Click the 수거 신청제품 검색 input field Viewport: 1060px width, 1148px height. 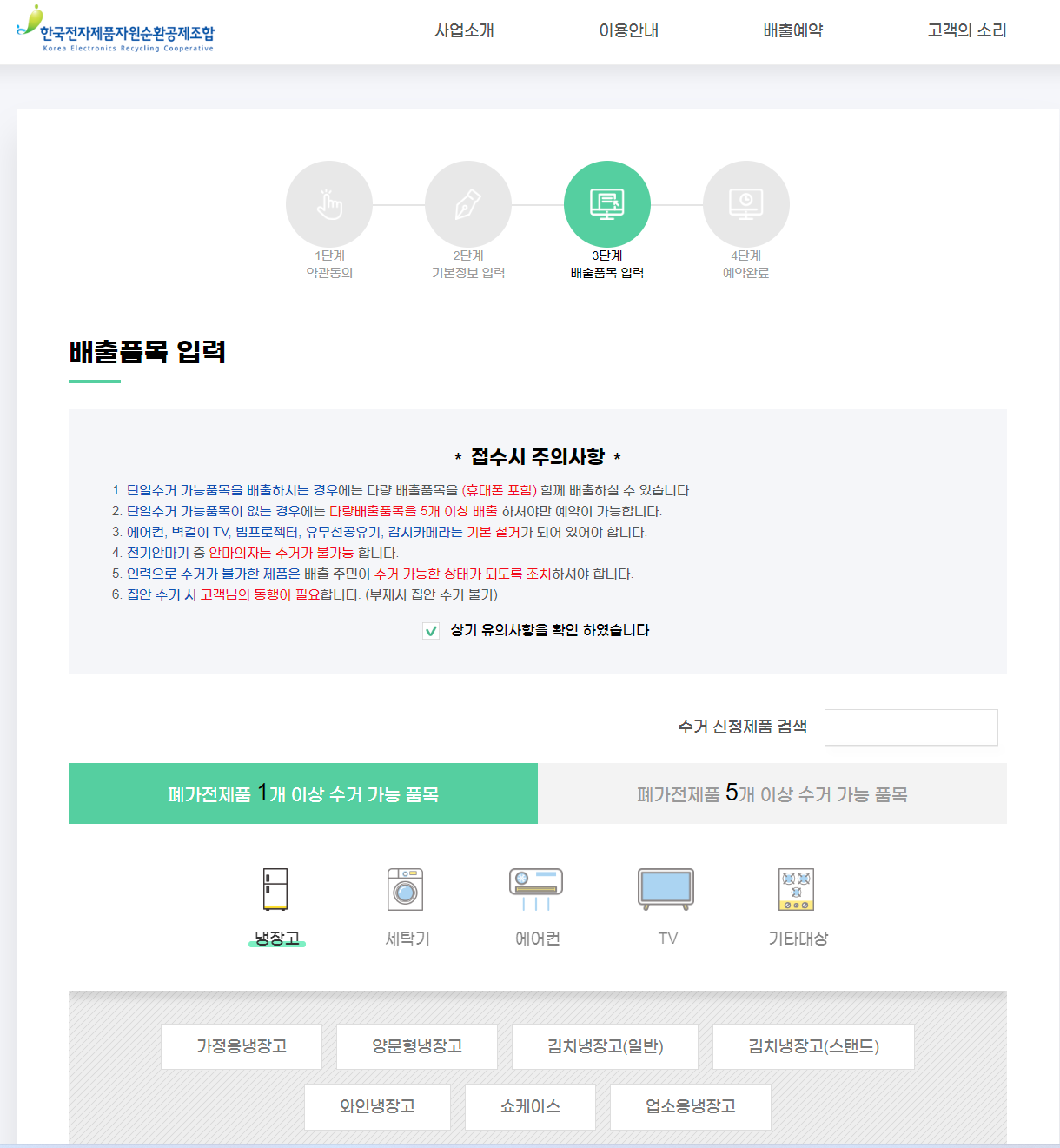[x=911, y=727]
